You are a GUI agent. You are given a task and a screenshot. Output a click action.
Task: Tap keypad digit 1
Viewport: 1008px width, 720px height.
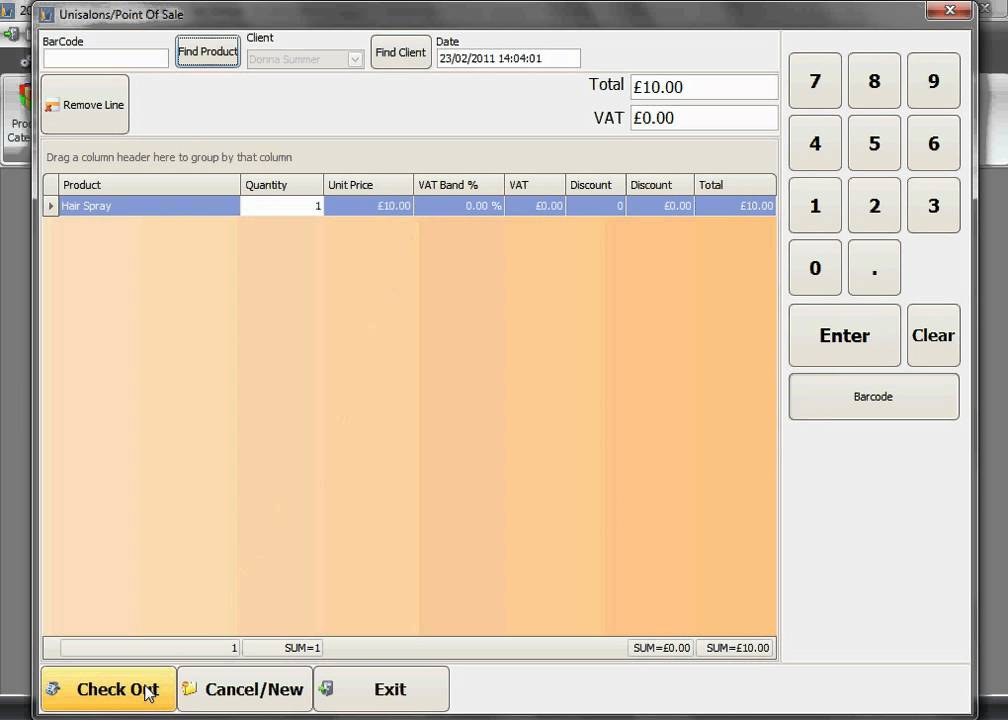point(815,206)
